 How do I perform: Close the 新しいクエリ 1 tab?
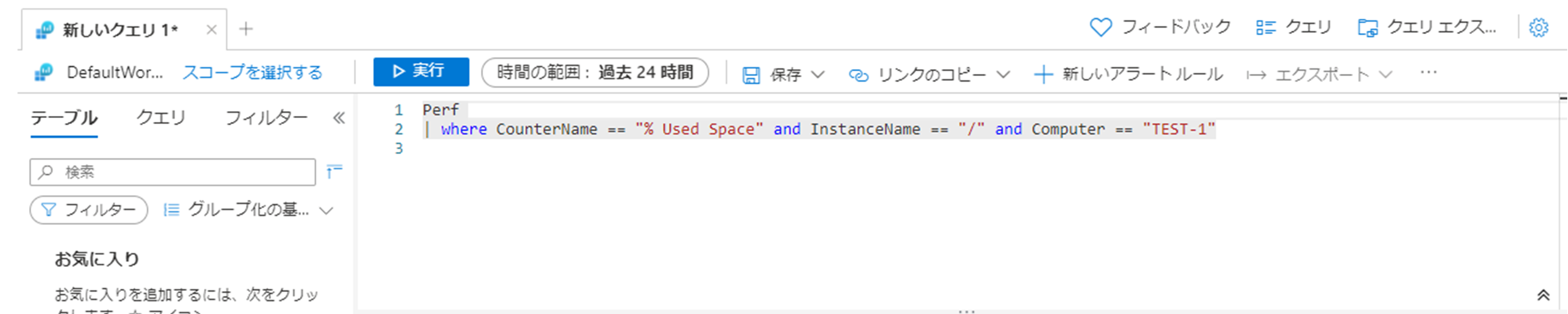click(211, 29)
